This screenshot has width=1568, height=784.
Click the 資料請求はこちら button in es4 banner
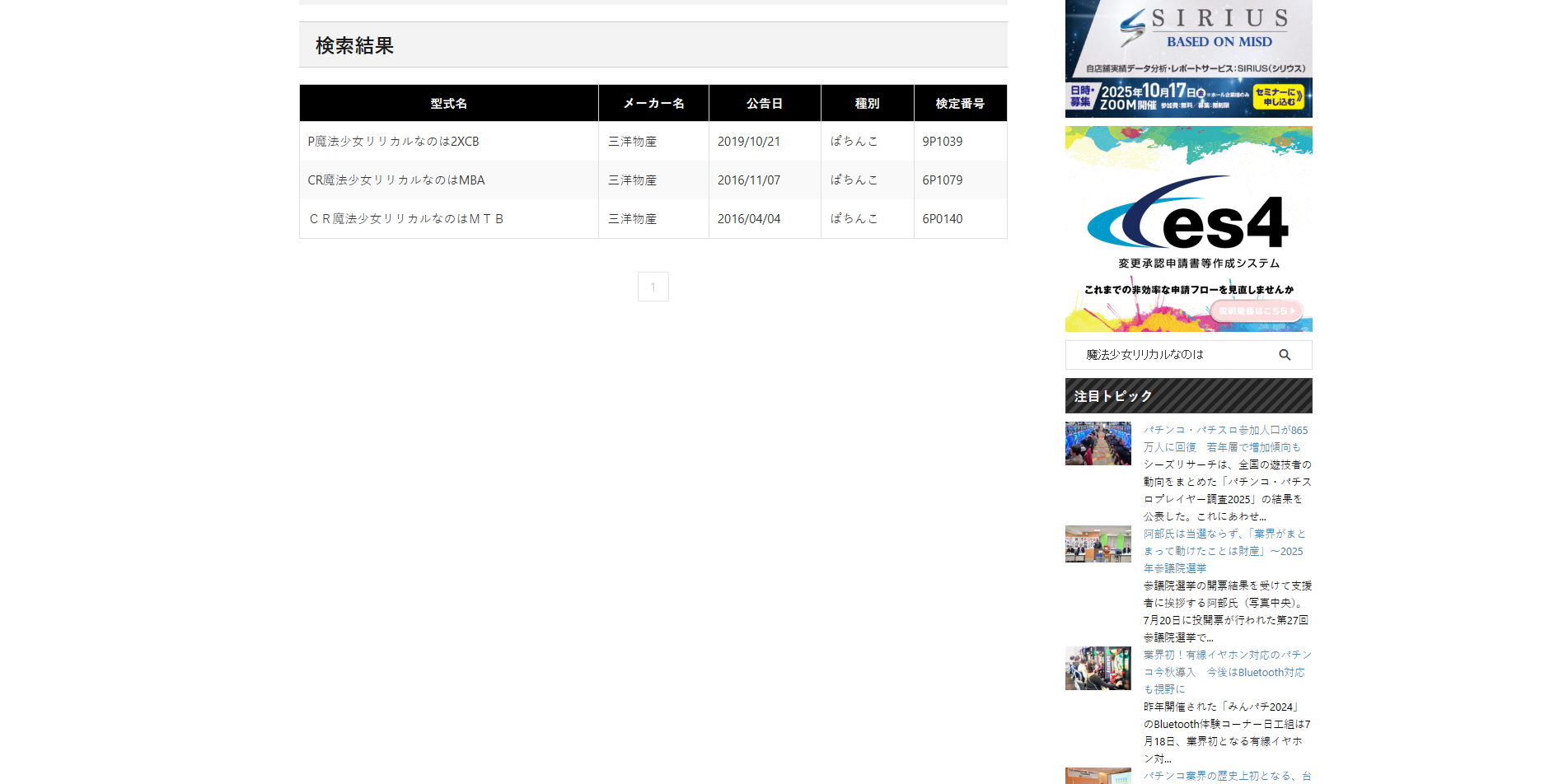coord(1257,311)
